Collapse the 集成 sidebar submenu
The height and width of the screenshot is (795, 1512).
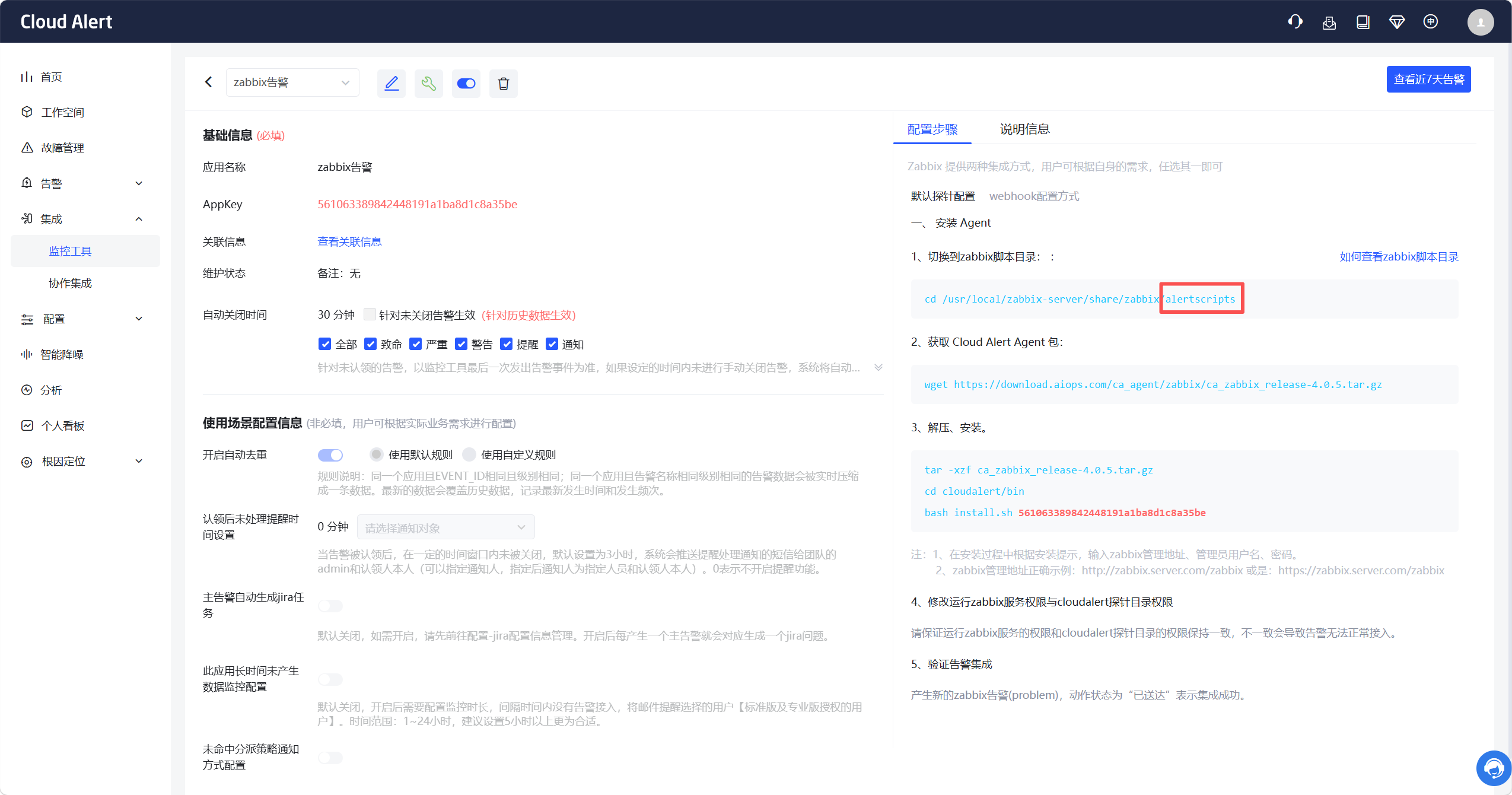(x=139, y=219)
